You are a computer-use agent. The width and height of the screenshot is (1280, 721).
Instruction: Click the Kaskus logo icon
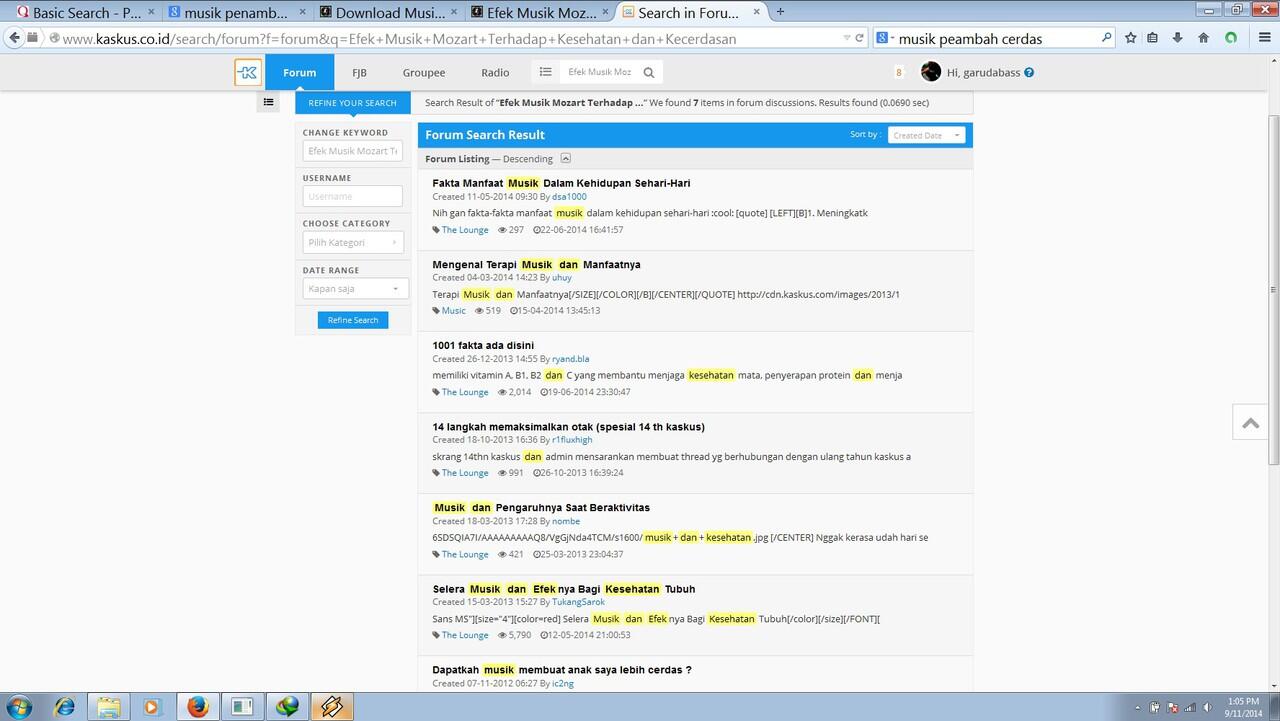coord(248,72)
